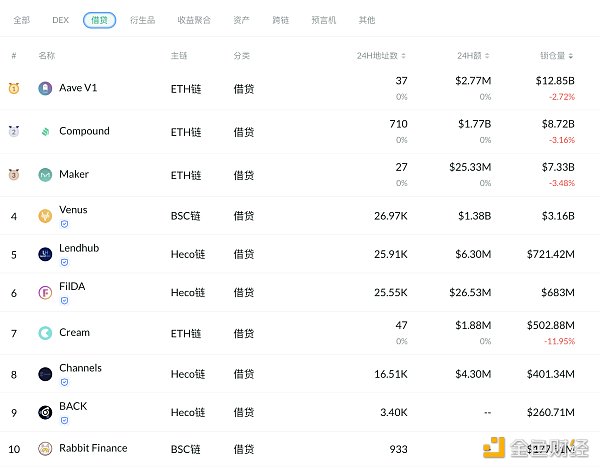
Task: Open the 收益聚合 tab
Action: pos(193,20)
